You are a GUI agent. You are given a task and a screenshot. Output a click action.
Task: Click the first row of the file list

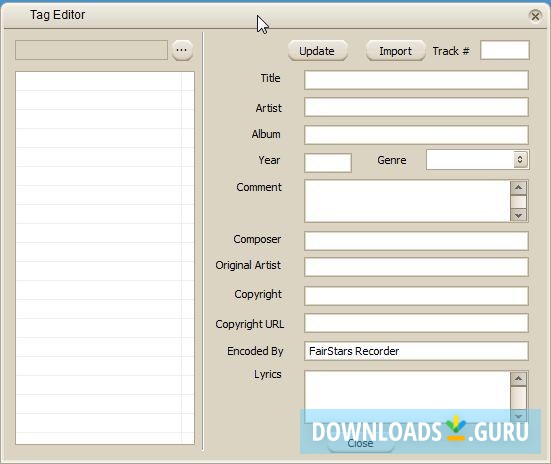(x=105, y=82)
